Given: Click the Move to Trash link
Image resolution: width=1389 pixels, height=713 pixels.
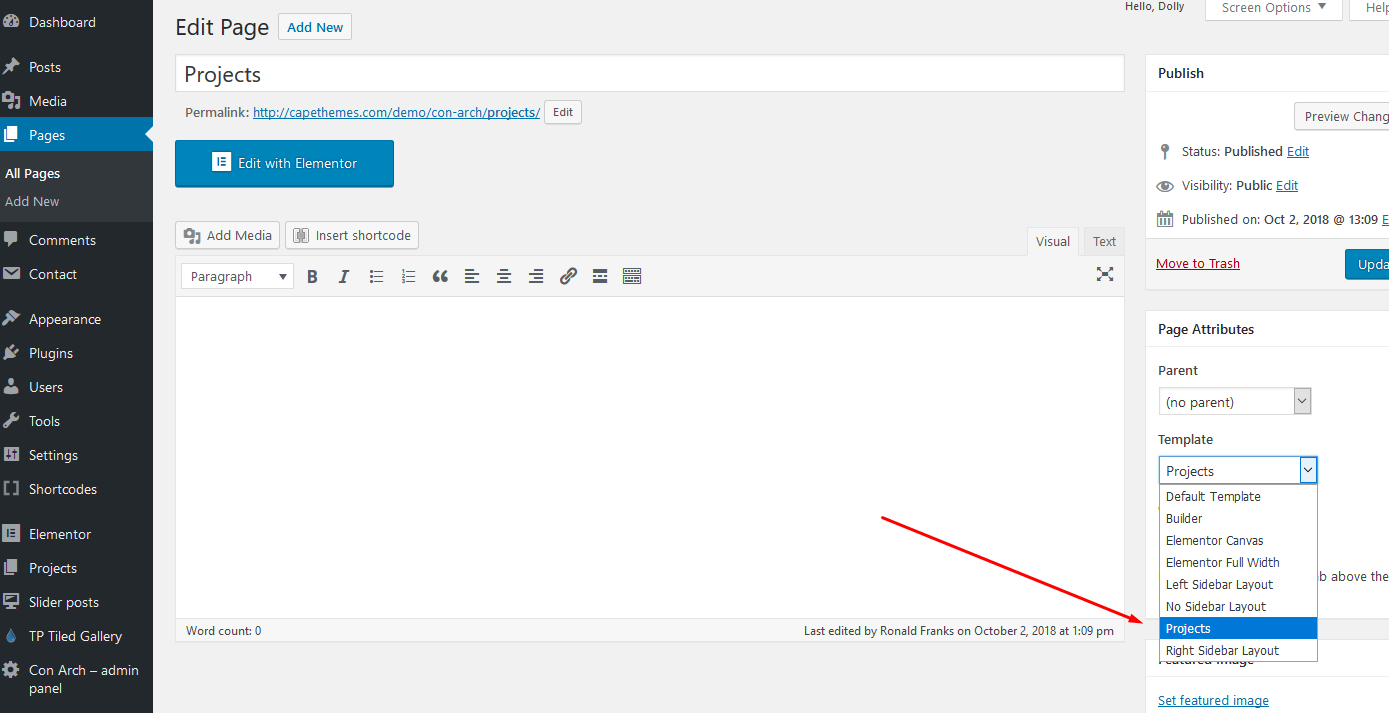Looking at the screenshot, I should coord(1197,264).
